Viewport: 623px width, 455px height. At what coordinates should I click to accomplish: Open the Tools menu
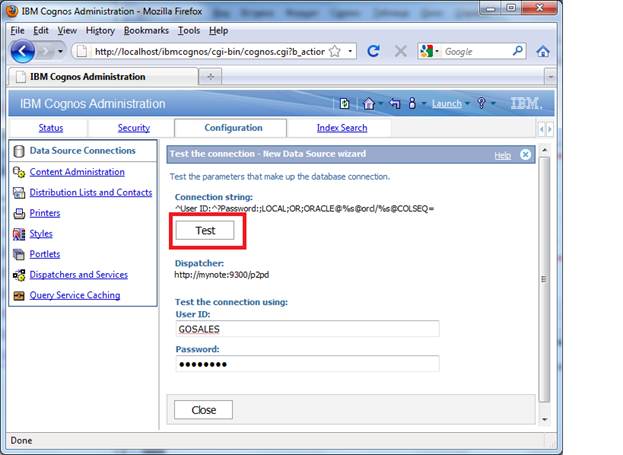(189, 31)
